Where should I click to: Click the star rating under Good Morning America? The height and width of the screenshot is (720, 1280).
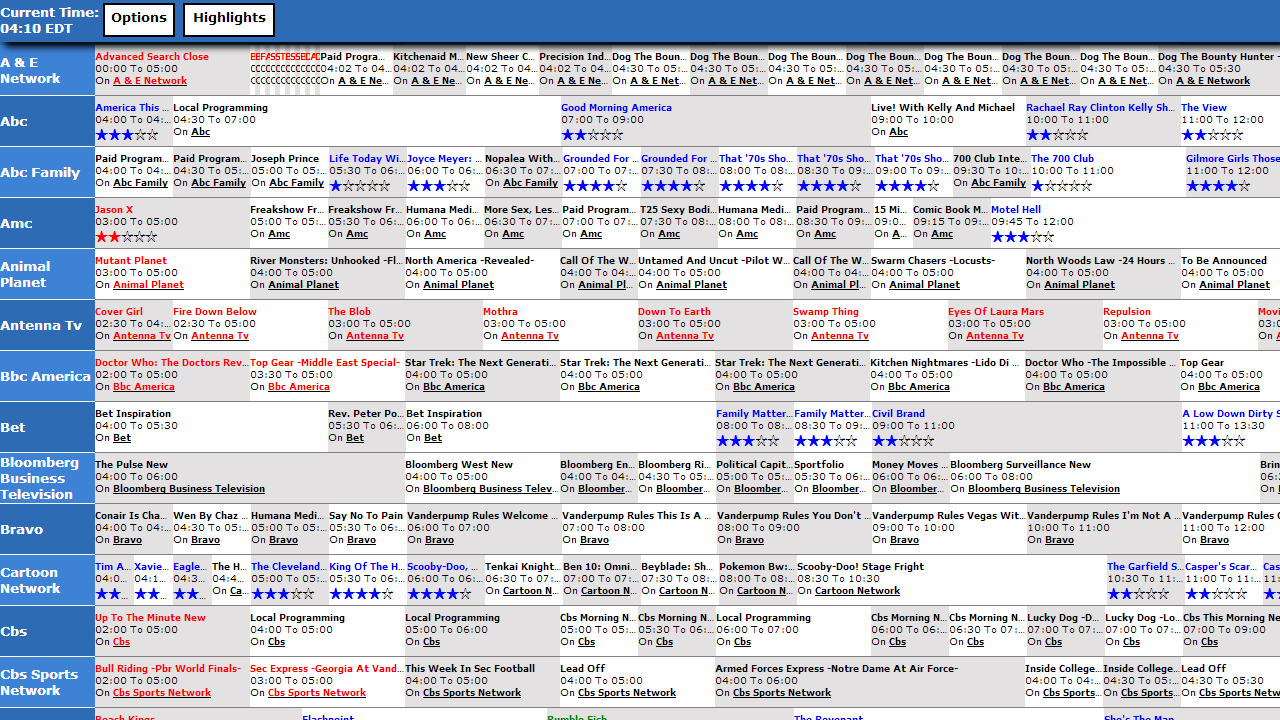592,135
